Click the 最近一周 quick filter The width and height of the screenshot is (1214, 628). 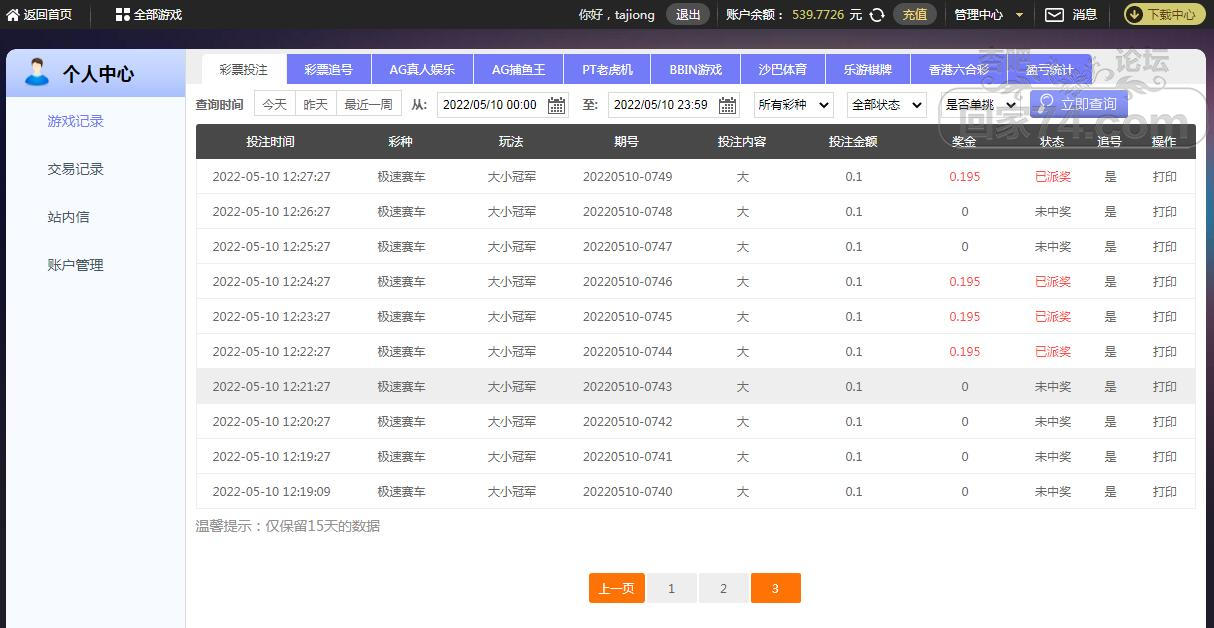369,104
